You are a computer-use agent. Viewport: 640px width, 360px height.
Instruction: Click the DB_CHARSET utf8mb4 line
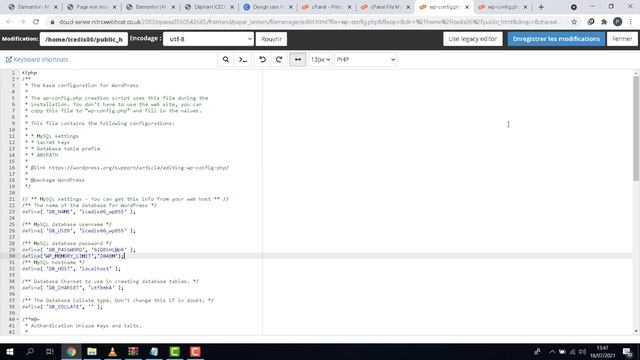pyautogui.click(x=73, y=288)
